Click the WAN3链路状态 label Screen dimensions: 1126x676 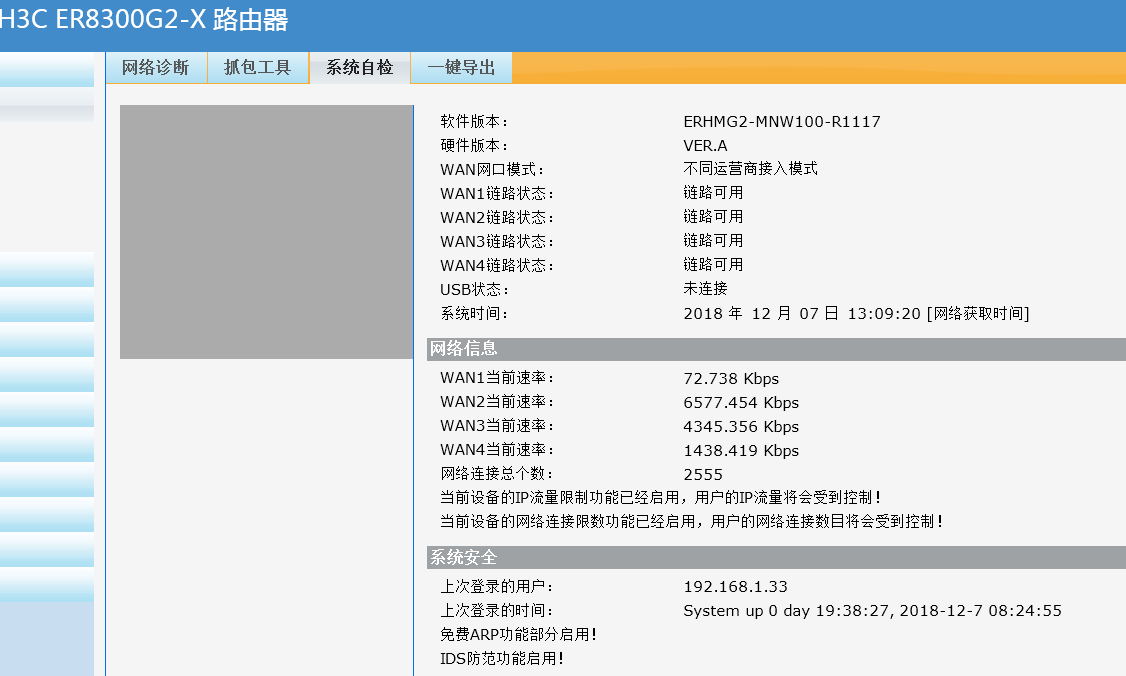click(497, 241)
